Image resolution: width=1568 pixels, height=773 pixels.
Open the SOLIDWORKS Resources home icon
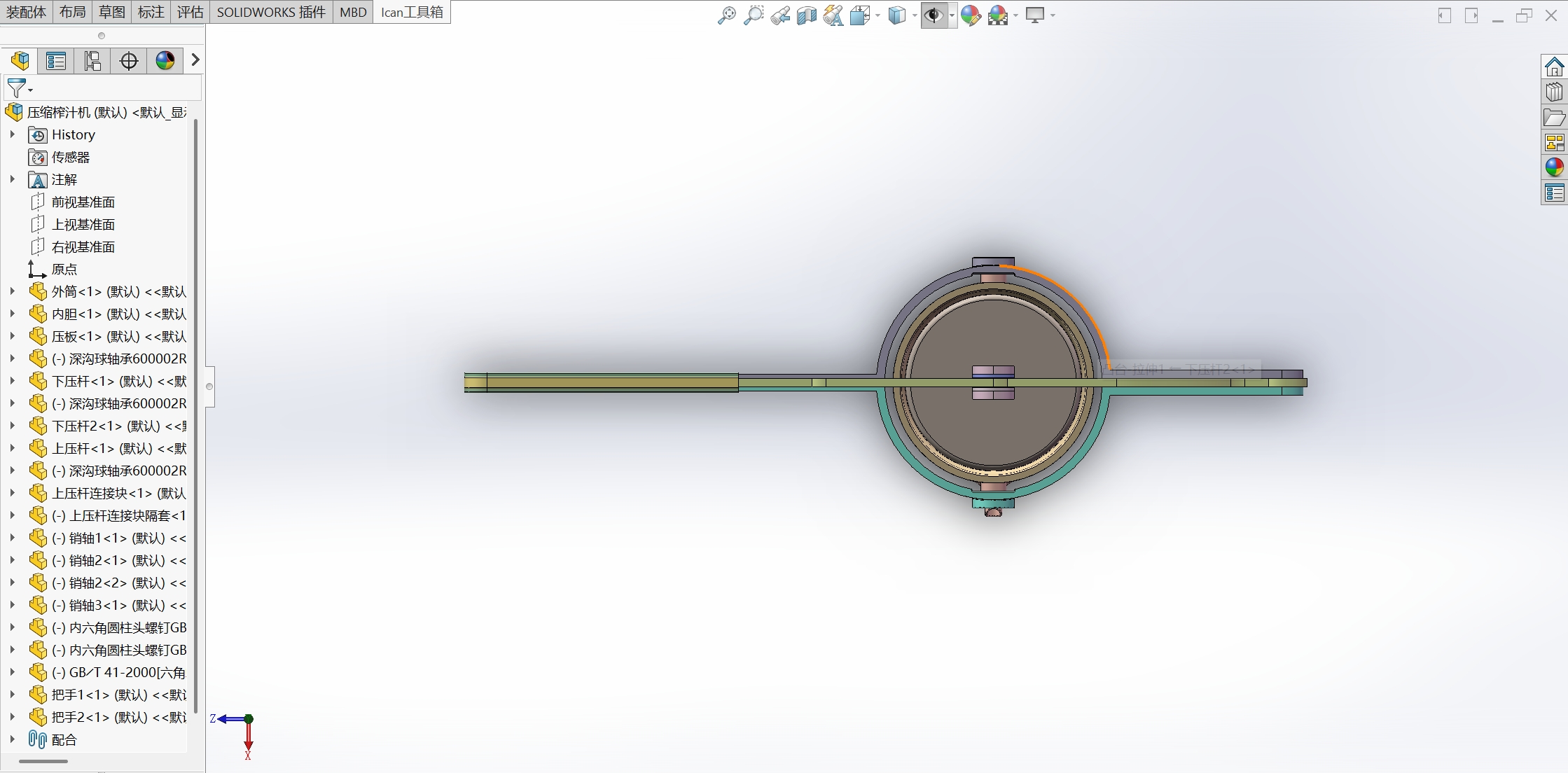pos(1554,67)
